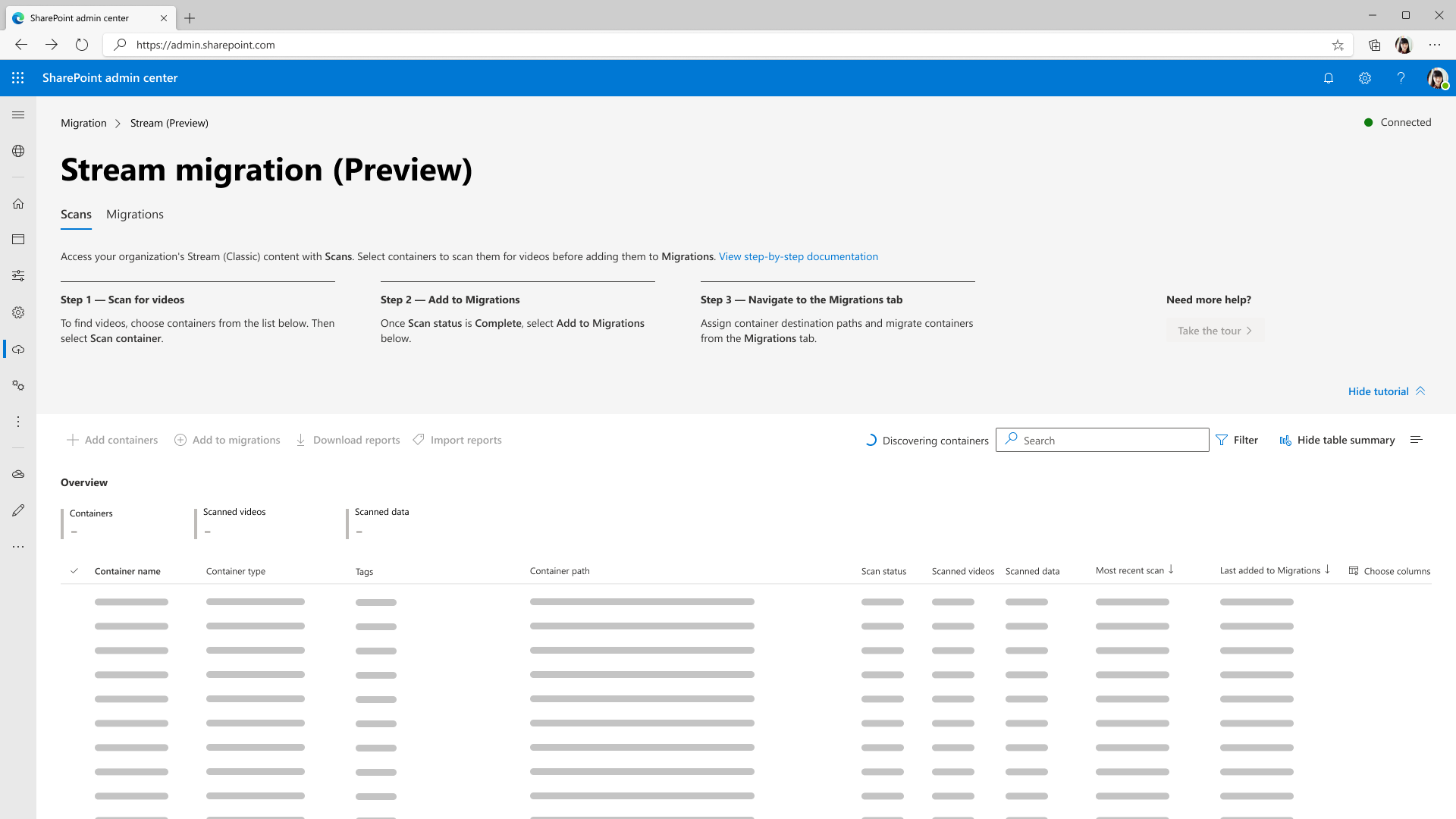
Task: Click the waffle app launcher icon
Action: click(18, 78)
